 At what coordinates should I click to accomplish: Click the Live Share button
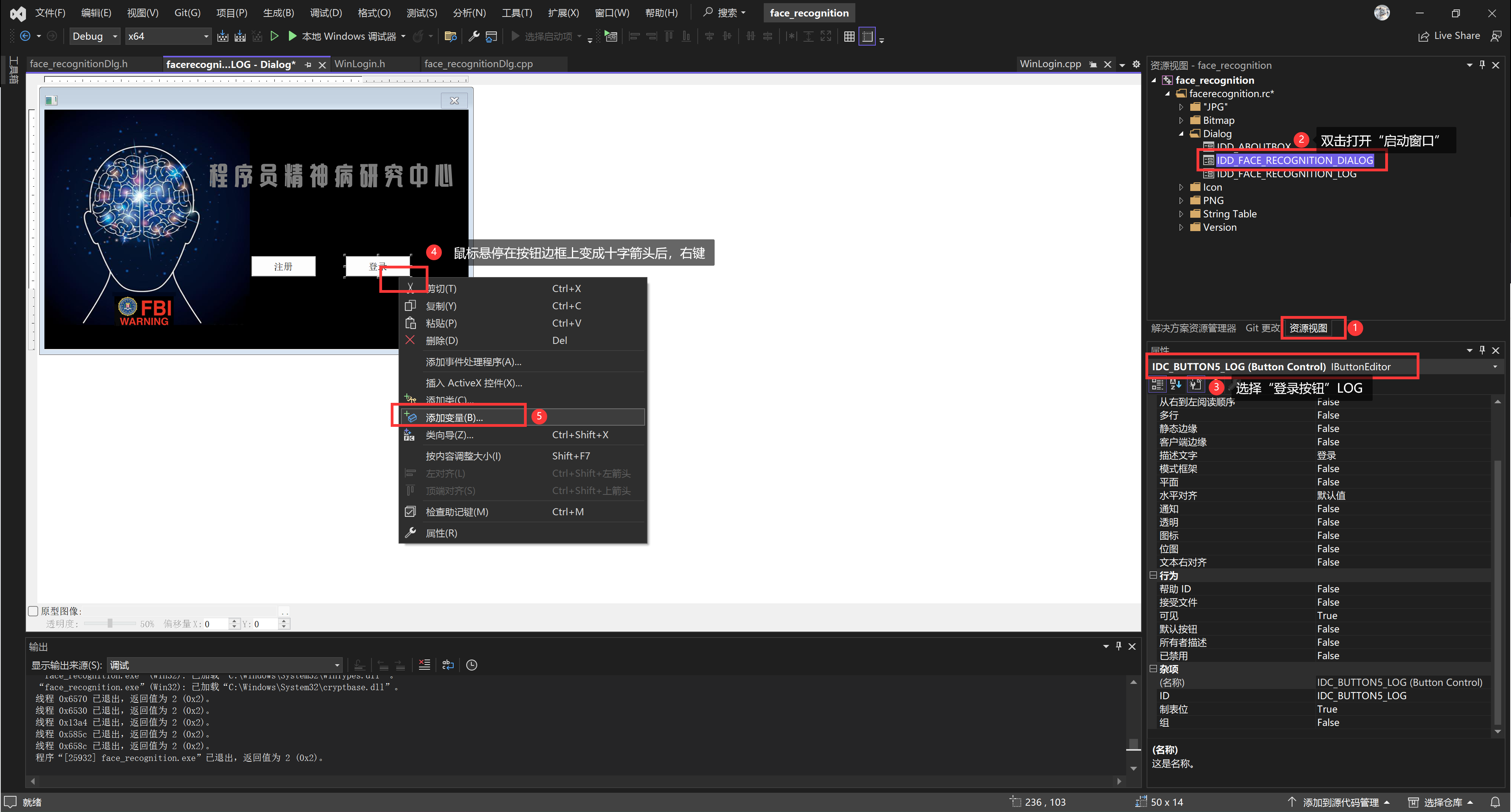tap(1449, 36)
